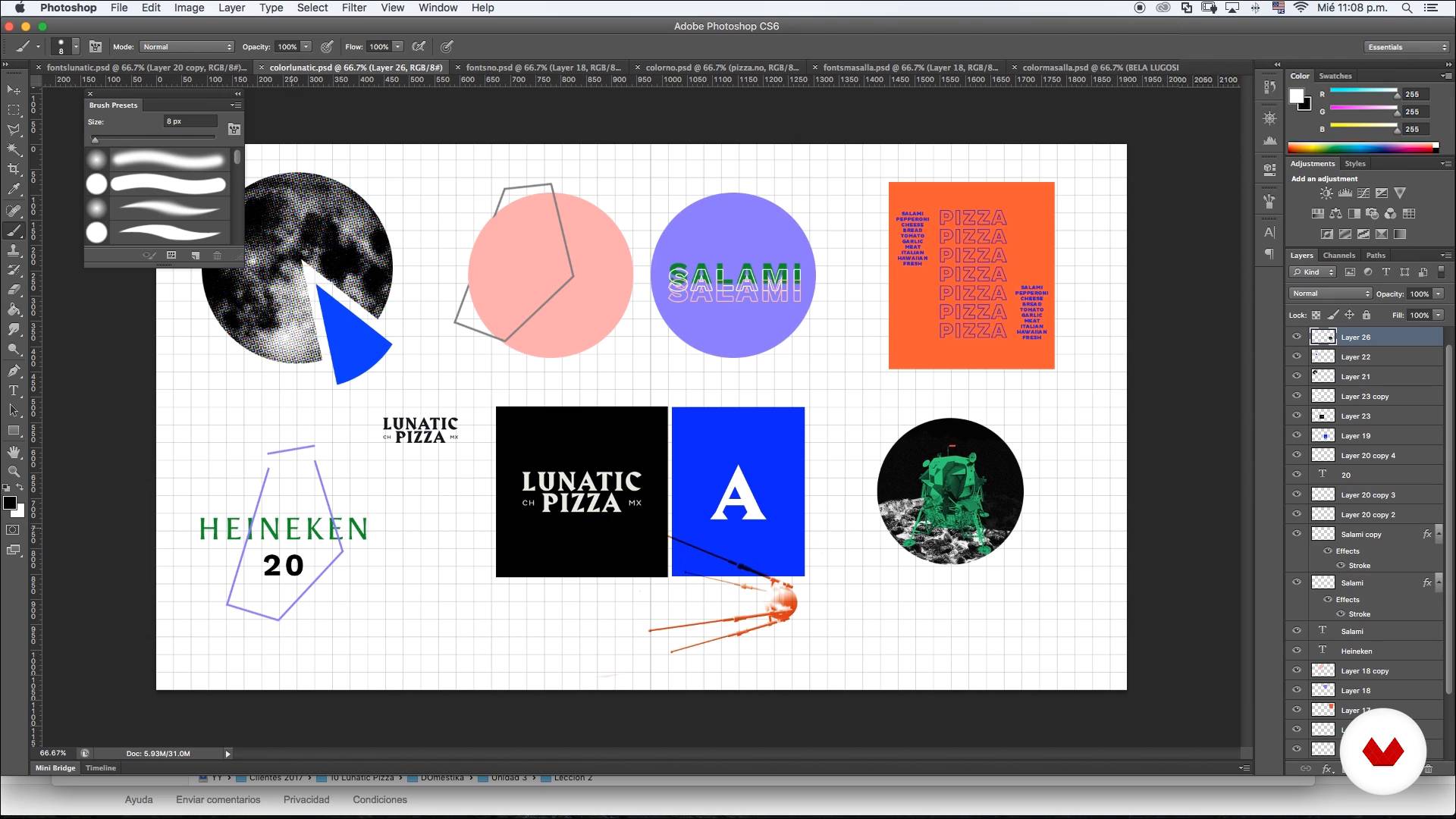Switch to the Channels tab
Screen dimensions: 1456x819
1339,256
